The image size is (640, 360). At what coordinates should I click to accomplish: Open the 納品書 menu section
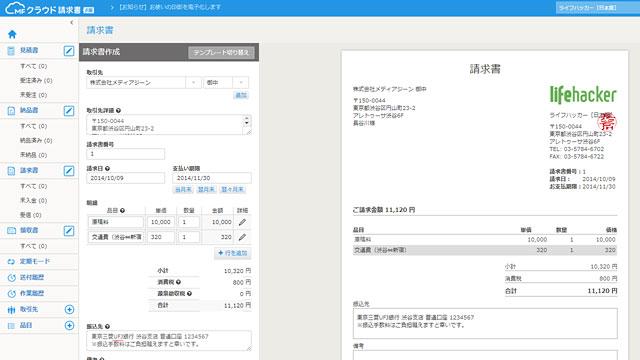(x=29, y=111)
